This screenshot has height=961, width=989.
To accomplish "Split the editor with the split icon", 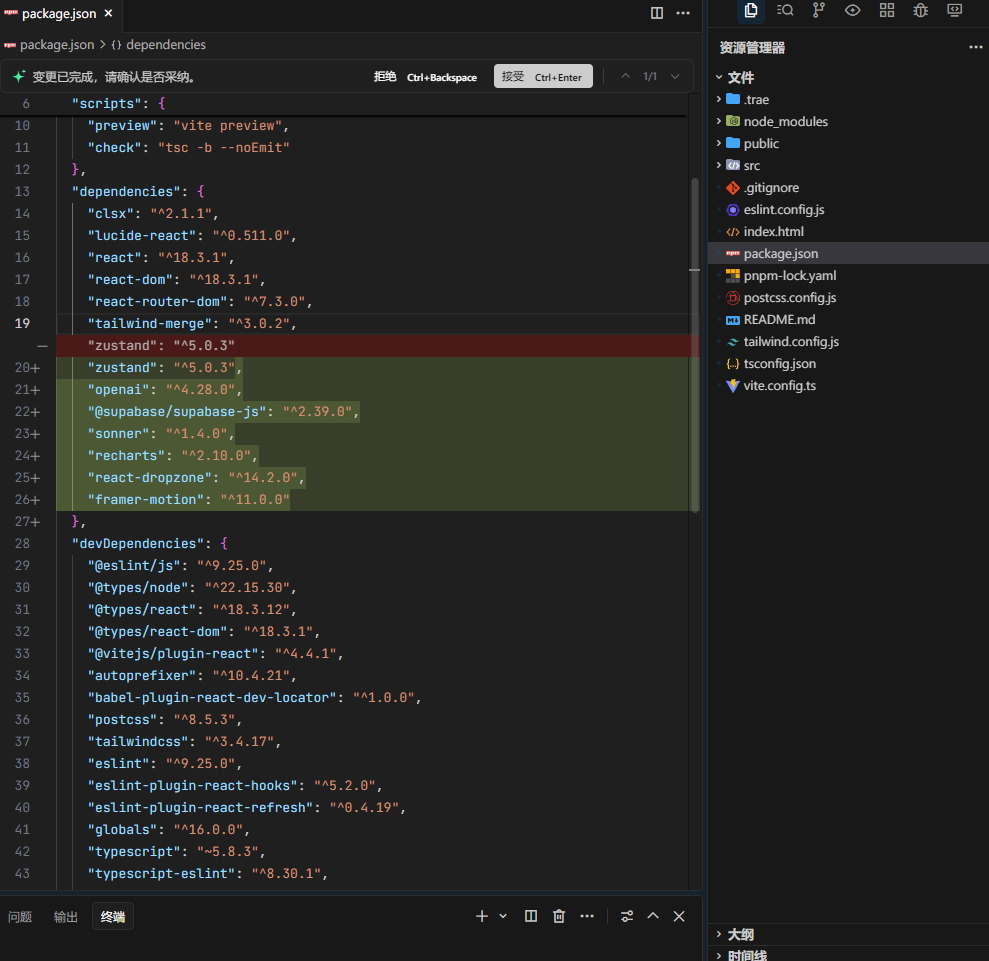I will pos(657,13).
